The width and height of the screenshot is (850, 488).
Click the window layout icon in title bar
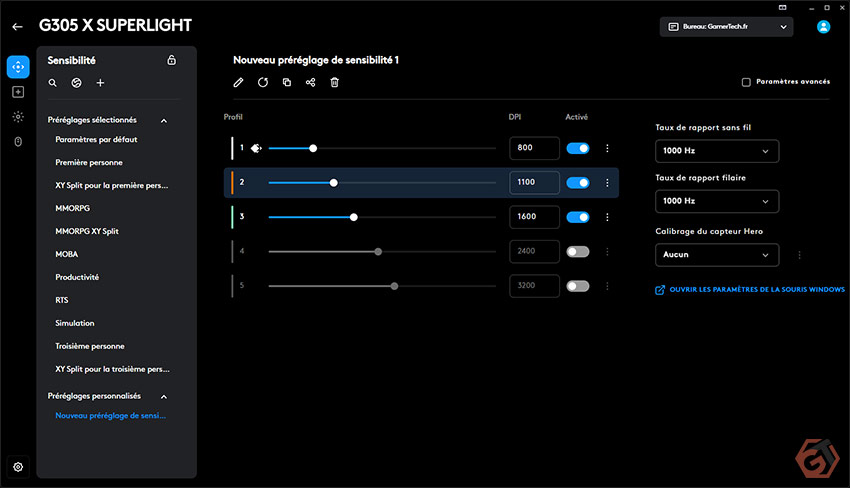[782, 8]
